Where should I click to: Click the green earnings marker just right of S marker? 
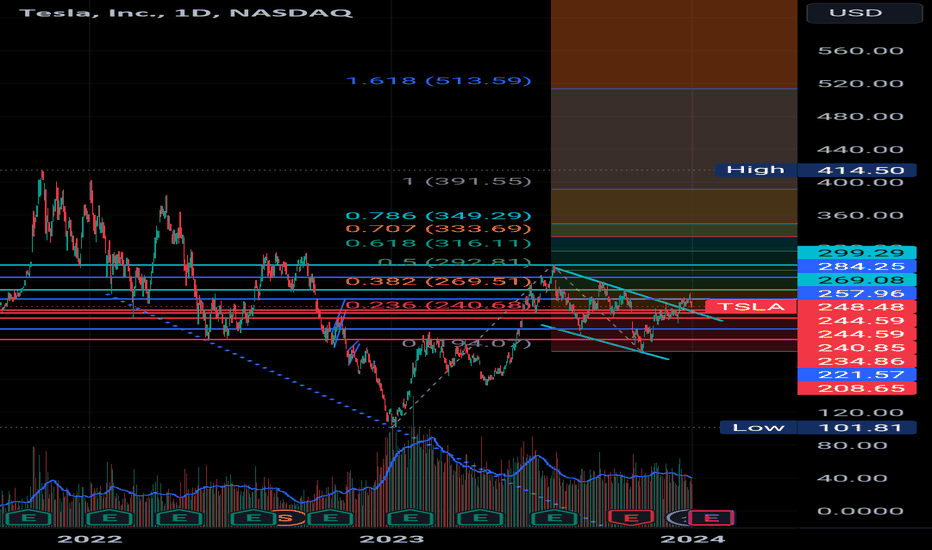(x=330, y=518)
